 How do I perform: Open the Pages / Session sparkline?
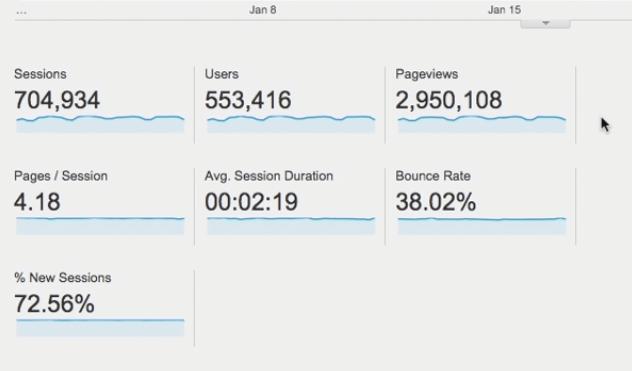100,226
